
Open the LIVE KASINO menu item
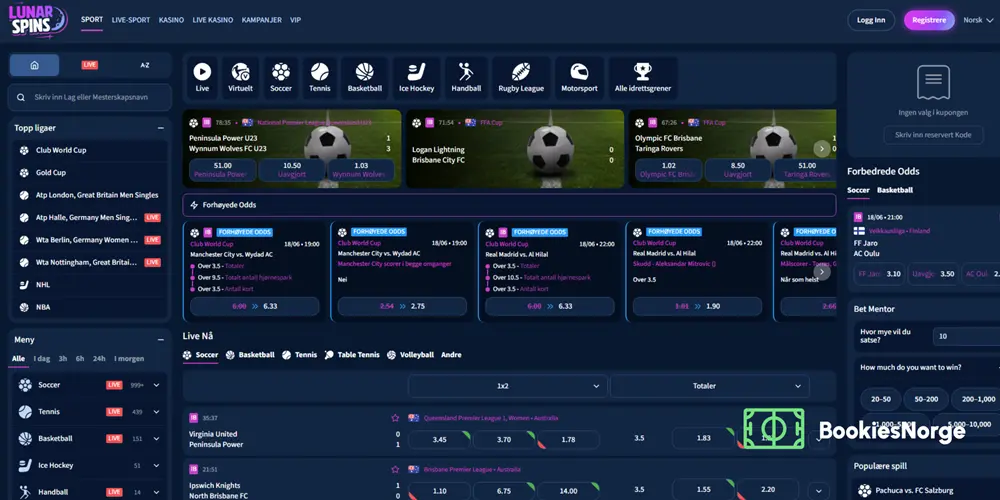click(x=212, y=20)
